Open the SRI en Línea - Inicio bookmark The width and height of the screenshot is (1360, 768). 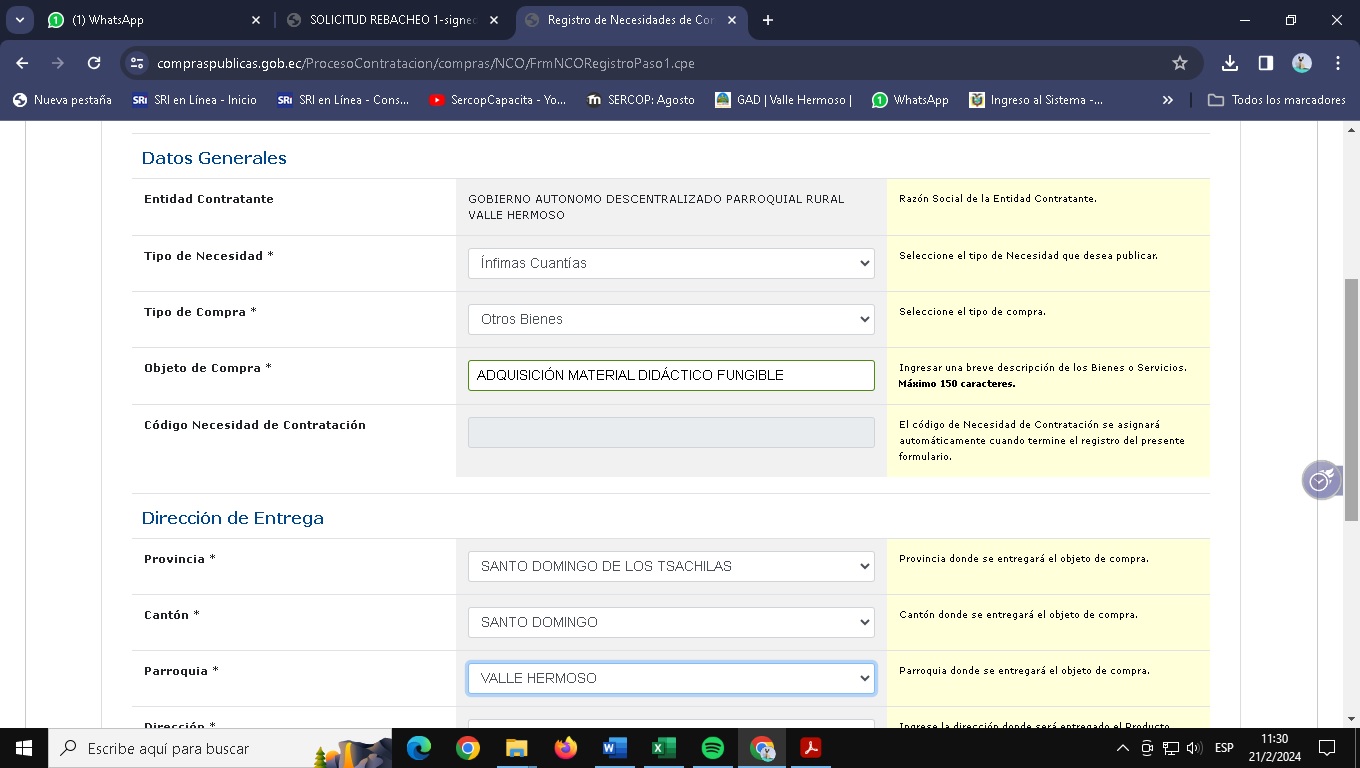coord(195,100)
